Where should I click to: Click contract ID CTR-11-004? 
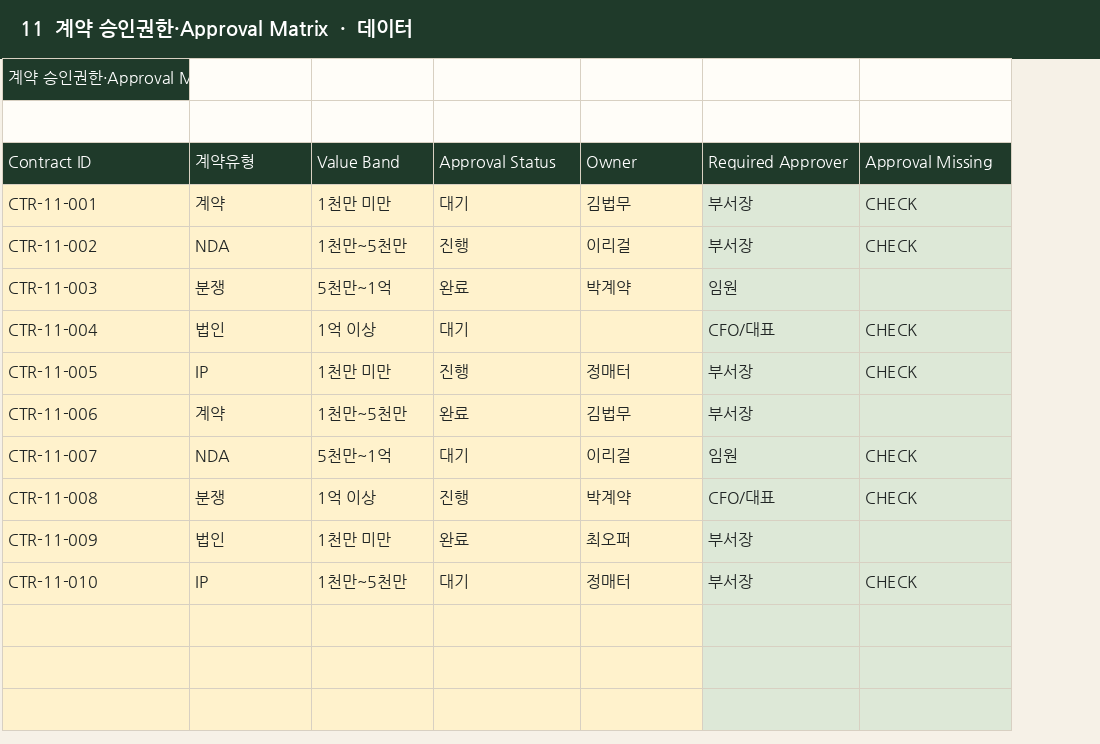pos(96,332)
